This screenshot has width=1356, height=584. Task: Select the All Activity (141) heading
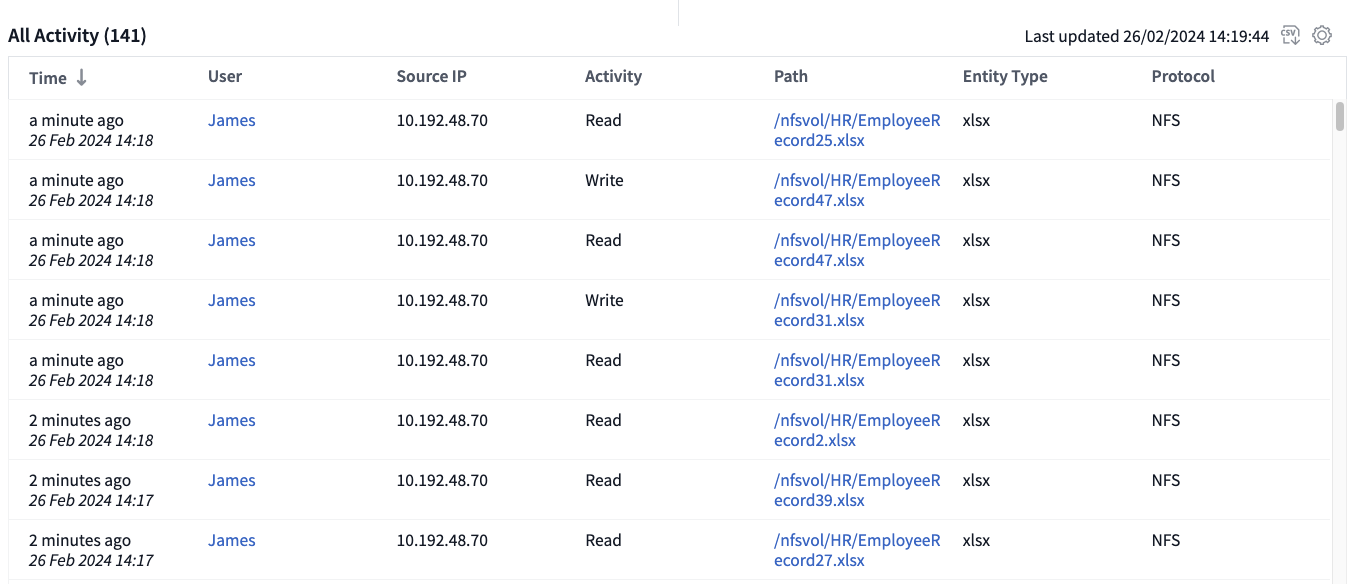point(77,35)
